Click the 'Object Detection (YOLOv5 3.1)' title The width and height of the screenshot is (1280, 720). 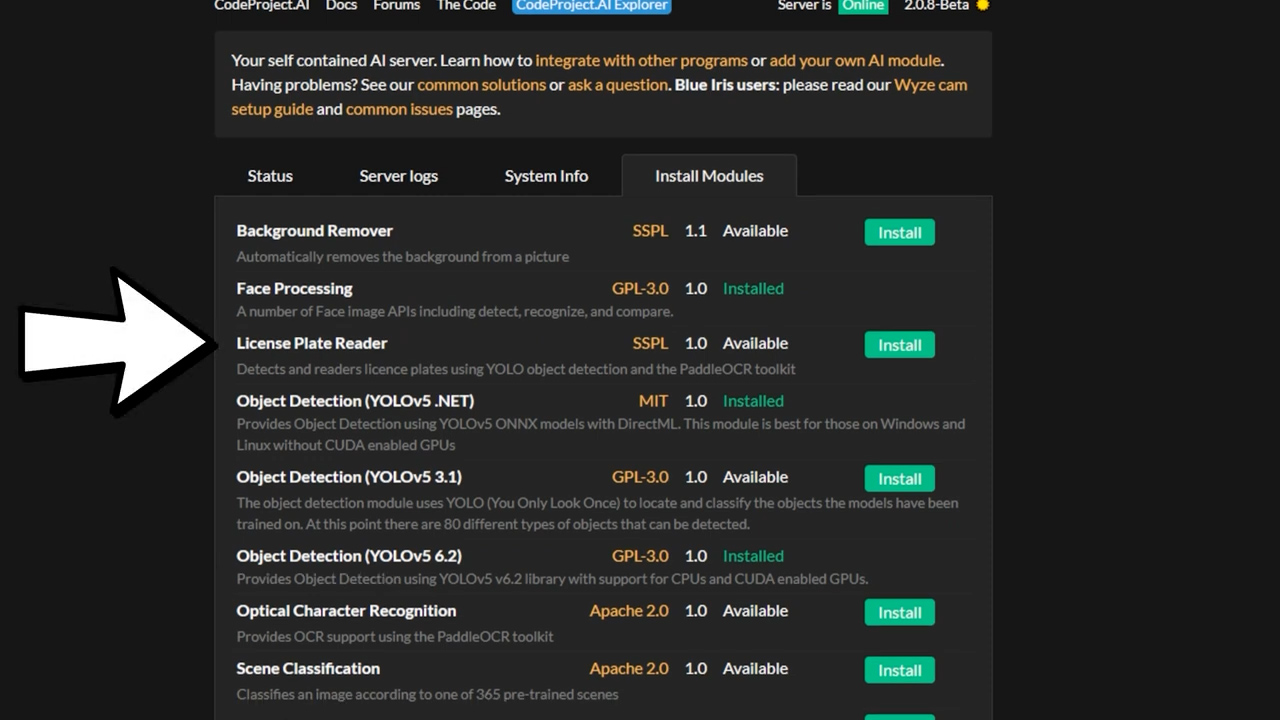click(x=349, y=477)
